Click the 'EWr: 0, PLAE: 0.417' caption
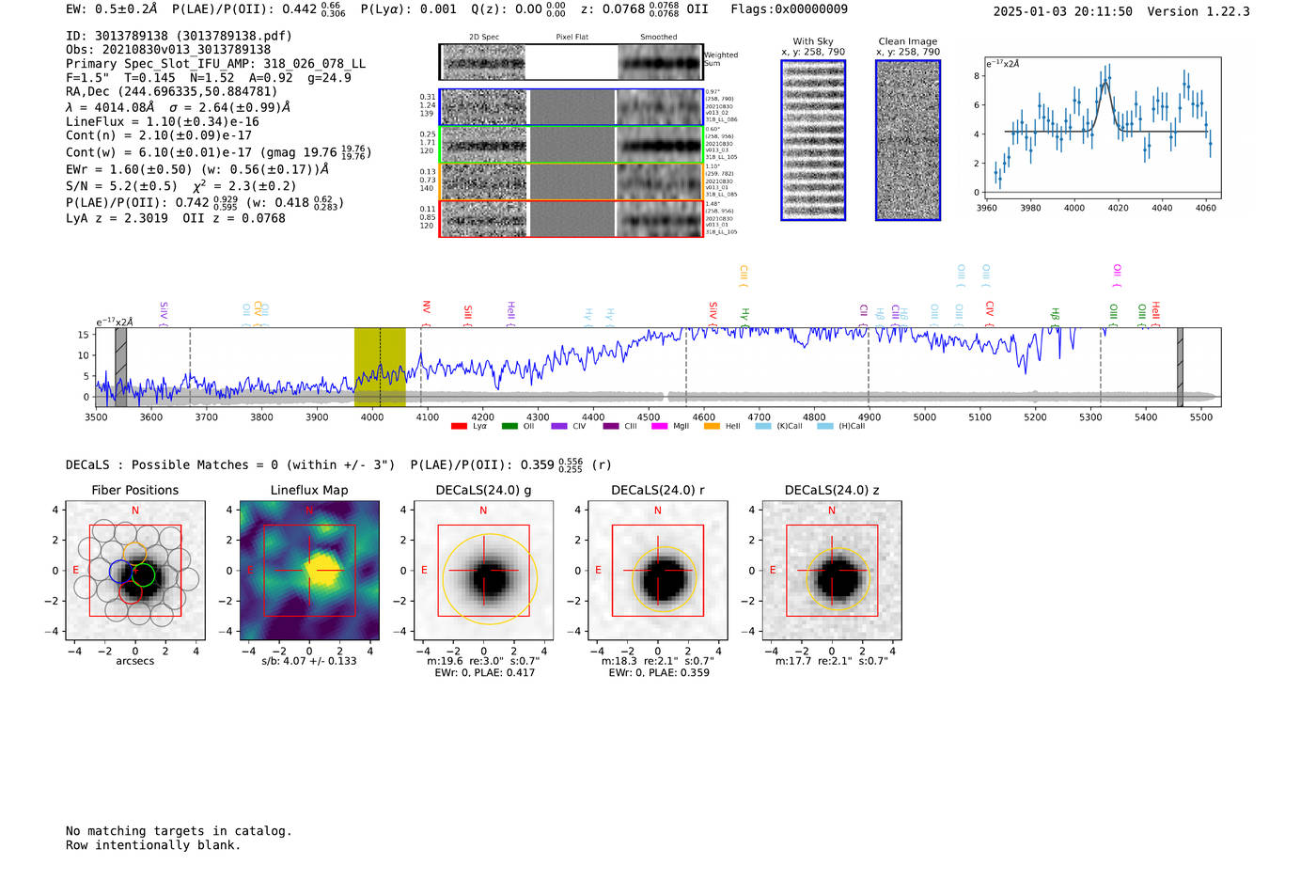1316x896 pixels. pos(484,673)
